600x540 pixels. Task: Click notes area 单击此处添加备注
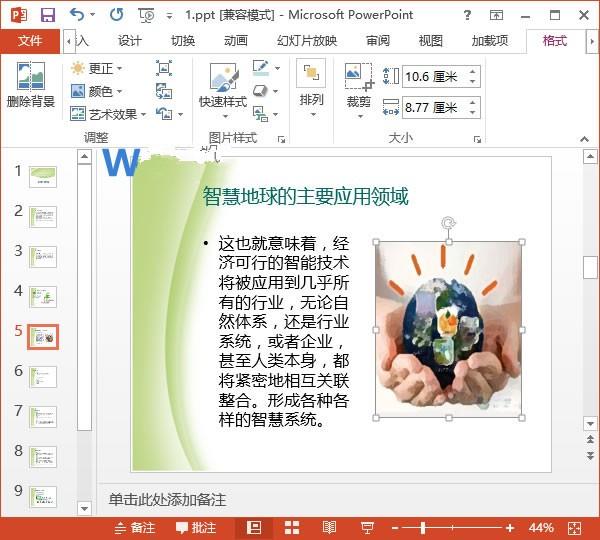[168, 499]
